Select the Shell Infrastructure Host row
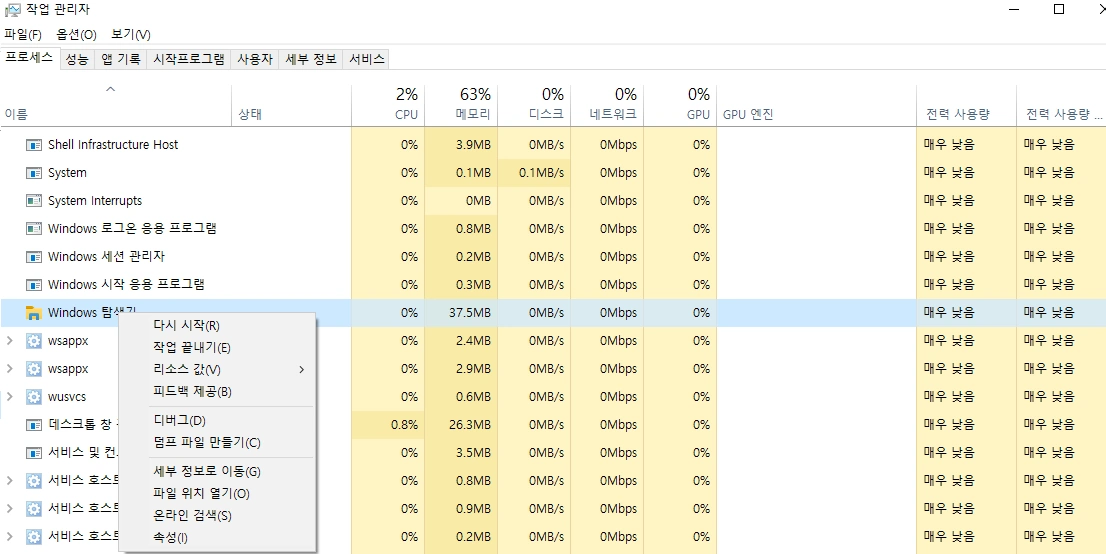 [553, 145]
